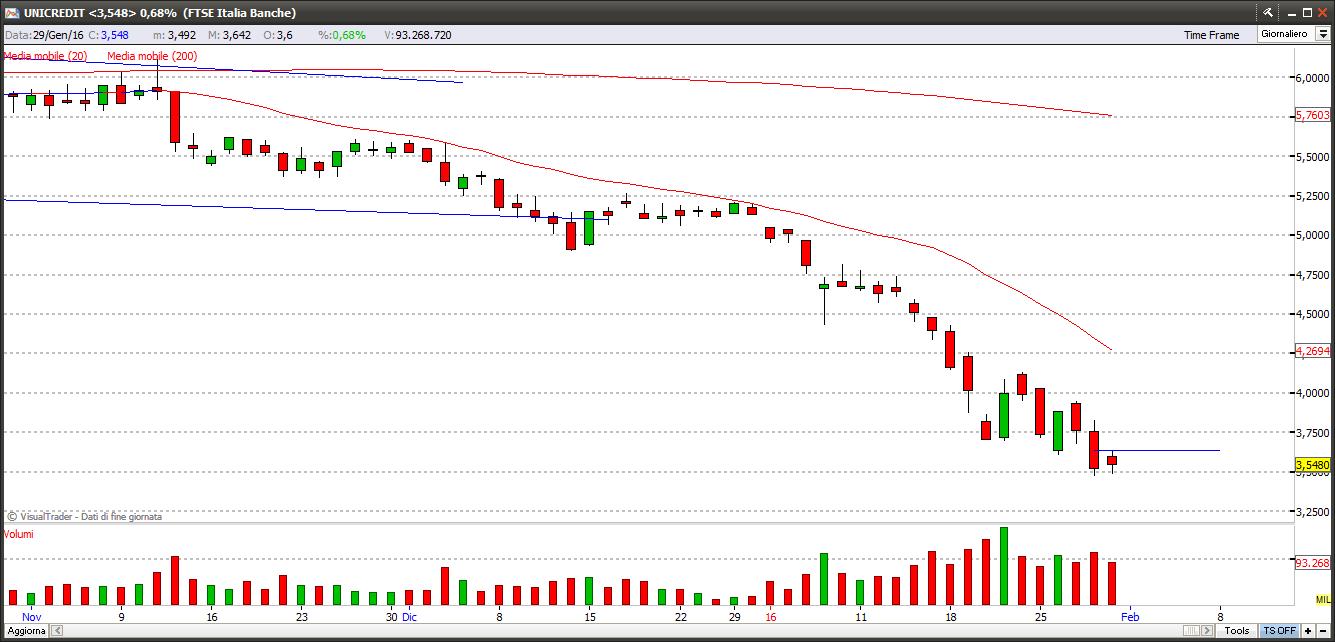
Task: Click the Volumi panel label
Action: tap(18, 534)
